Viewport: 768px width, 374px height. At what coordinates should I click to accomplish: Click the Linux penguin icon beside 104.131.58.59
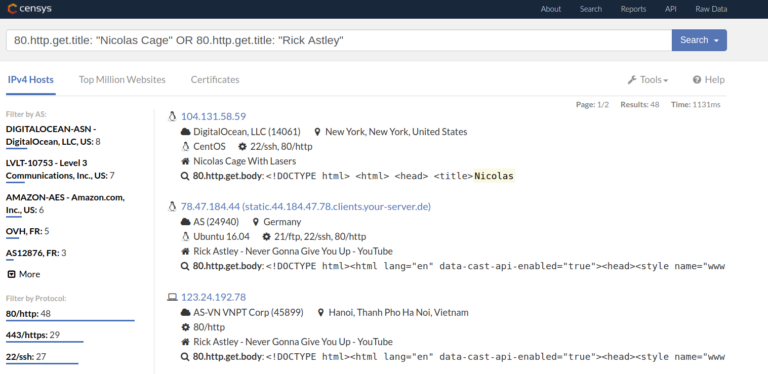[x=172, y=116]
